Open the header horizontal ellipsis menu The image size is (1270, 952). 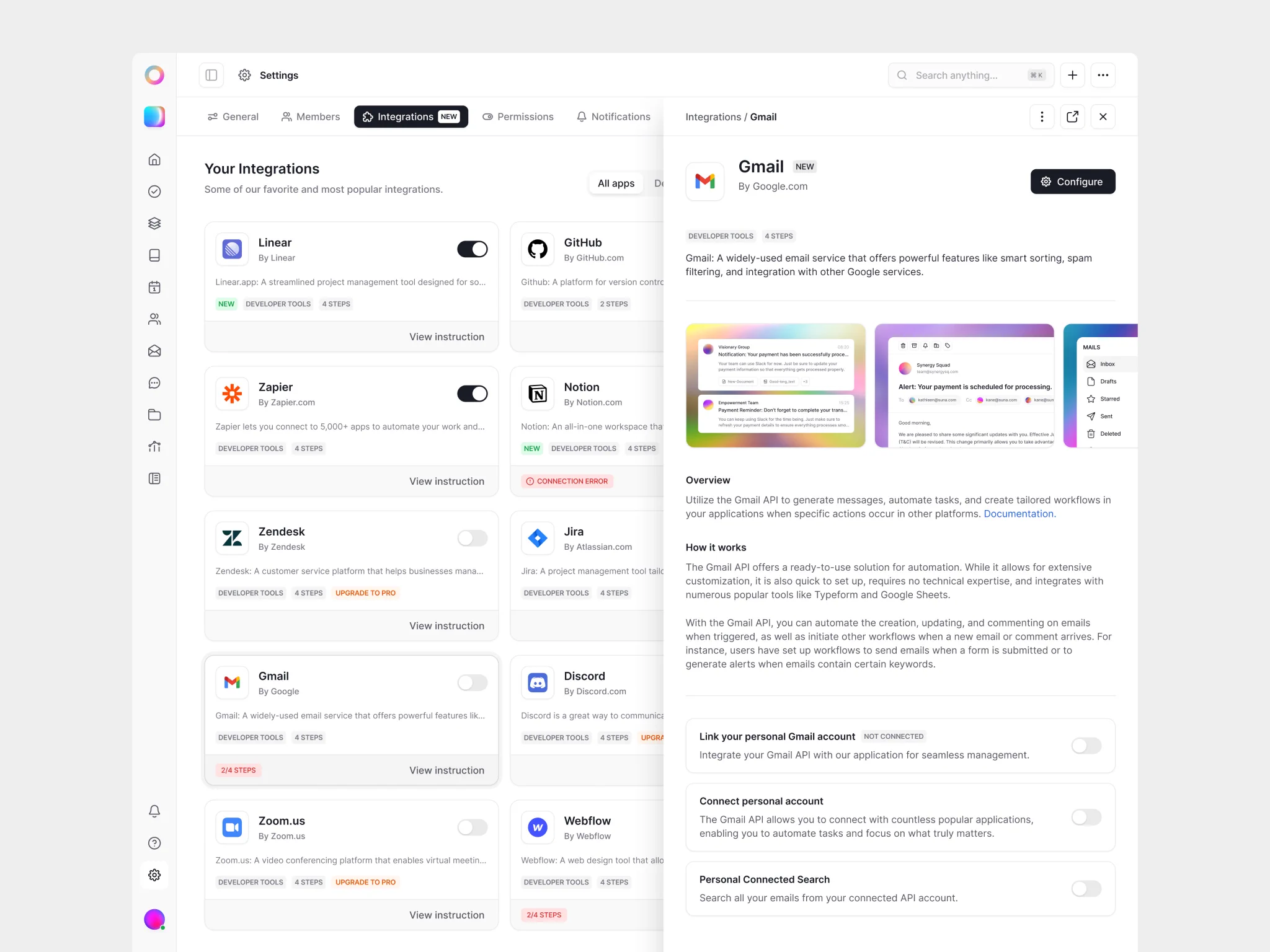point(1103,75)
